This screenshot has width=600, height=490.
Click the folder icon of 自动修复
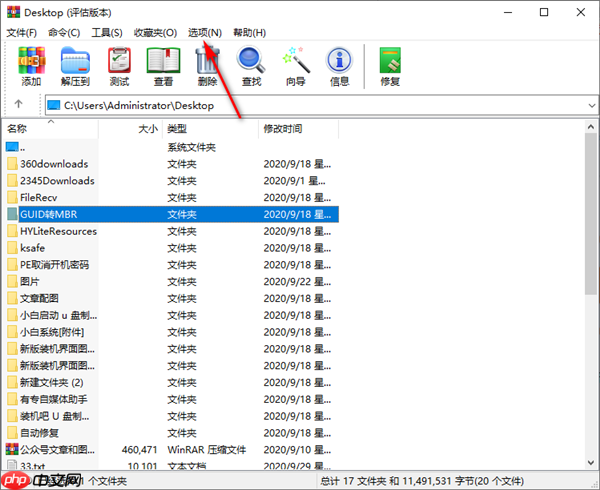[x=12, y=433]
